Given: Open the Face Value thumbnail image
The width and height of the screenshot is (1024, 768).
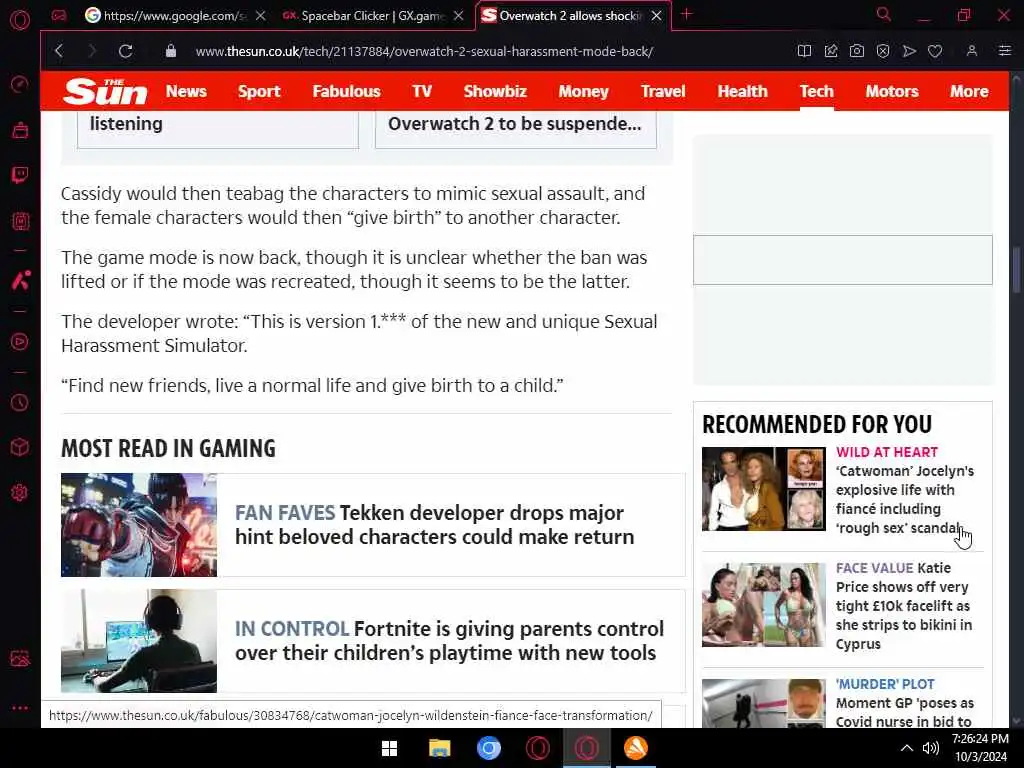Looking at the screenshot, I should click(763, 605).
